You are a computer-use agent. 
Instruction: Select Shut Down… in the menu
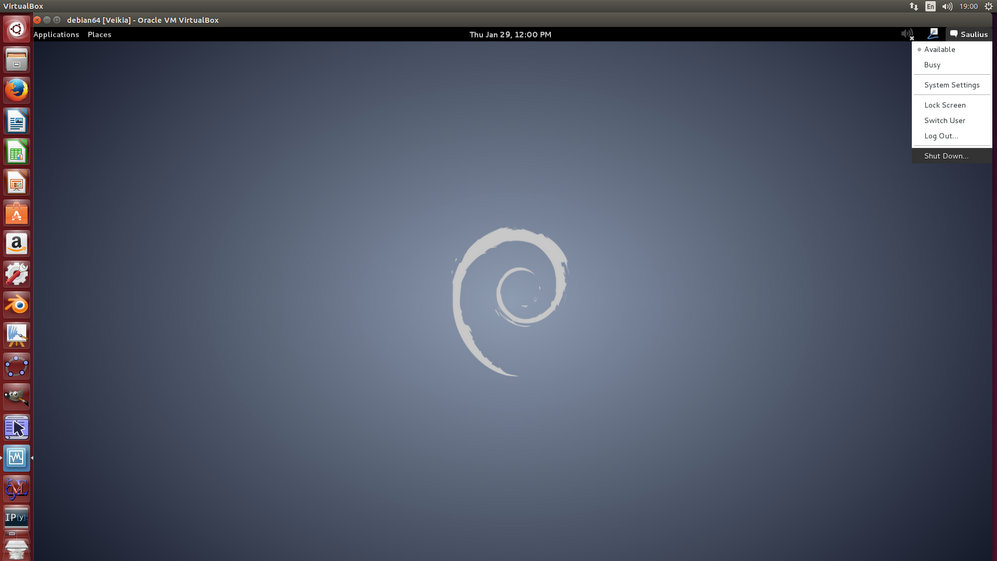pyautogui.click(x=946, y=156)
